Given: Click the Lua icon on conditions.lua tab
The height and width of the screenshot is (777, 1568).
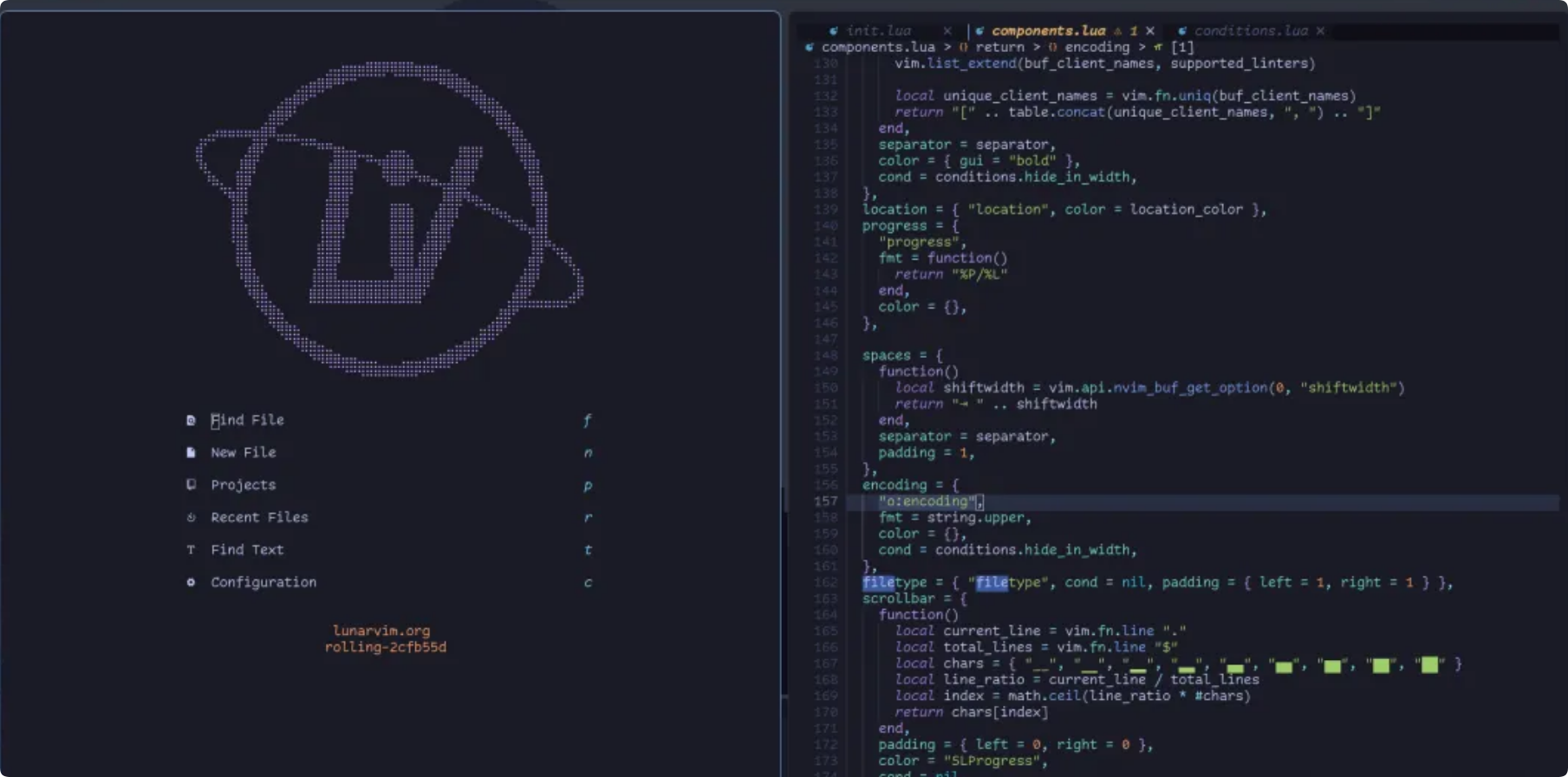Looking at the screenshot, I should point(1182,31).
